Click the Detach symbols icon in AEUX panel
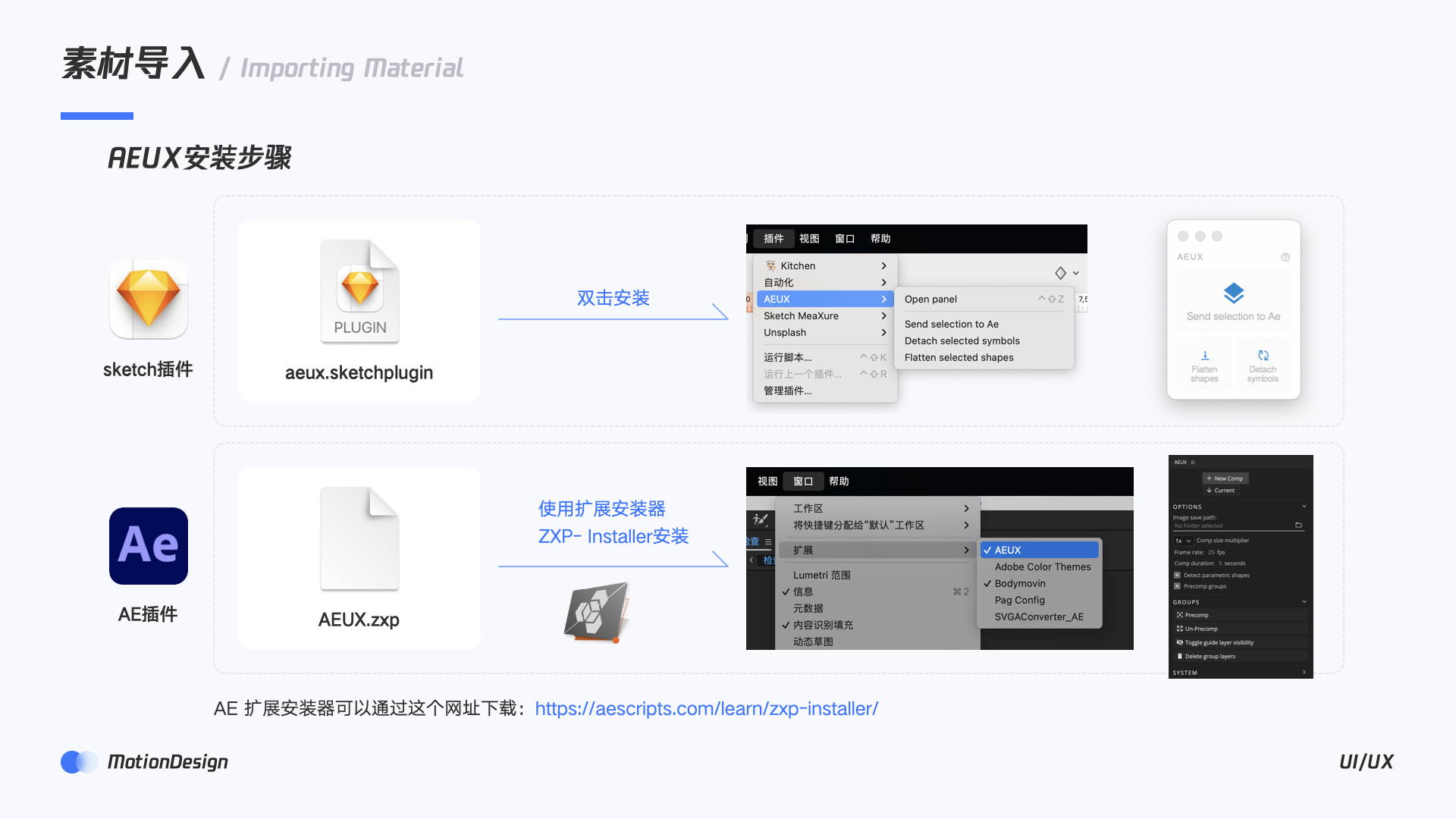 tap(1263, 356)
